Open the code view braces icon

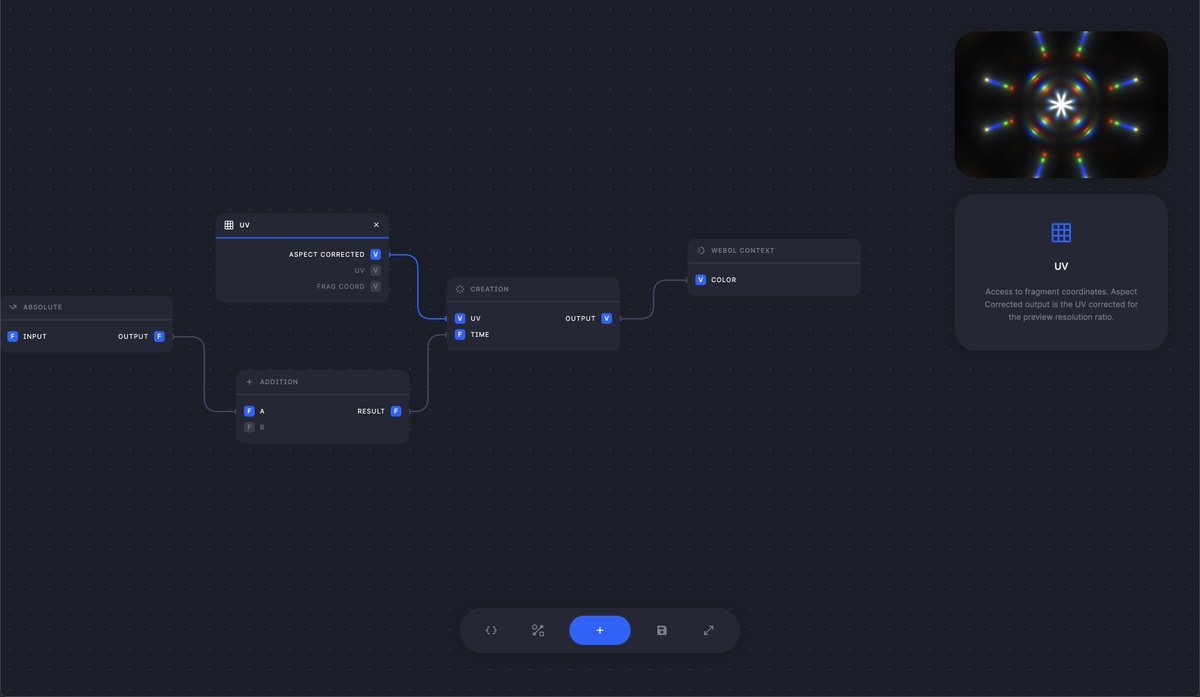coord(491,630)
